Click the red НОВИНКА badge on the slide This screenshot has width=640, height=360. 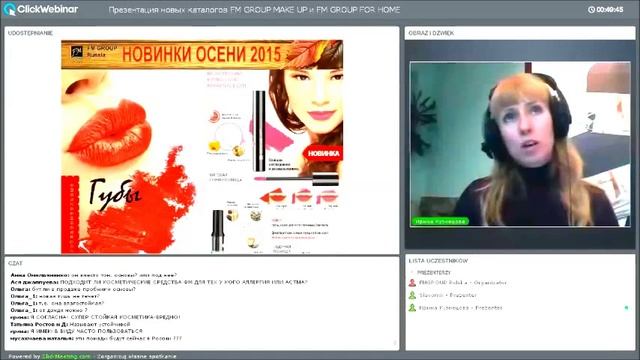pyautogui.click(x=323, y=153)
